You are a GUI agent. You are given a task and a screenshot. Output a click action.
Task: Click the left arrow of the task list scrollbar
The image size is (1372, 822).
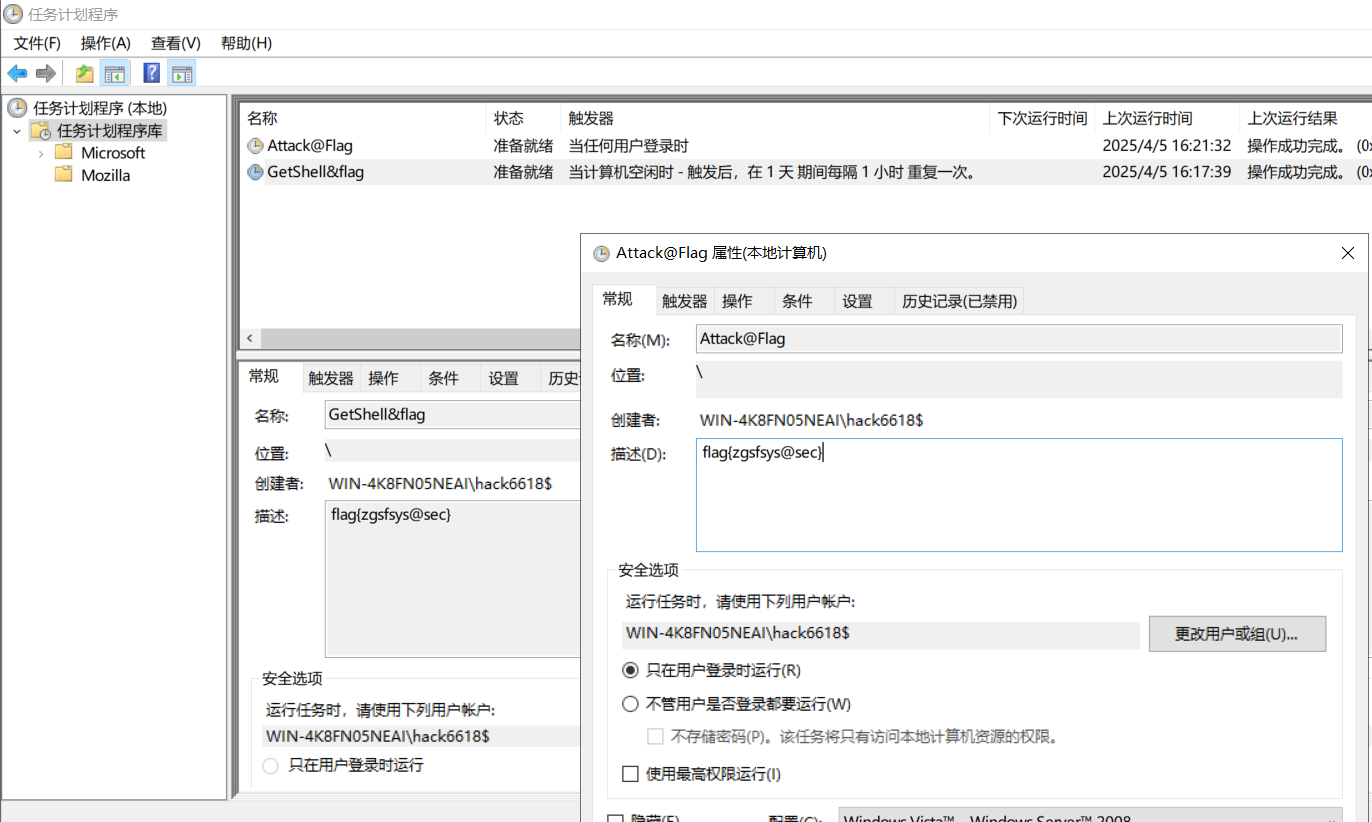pyautogui.click(x=249, y=339)
